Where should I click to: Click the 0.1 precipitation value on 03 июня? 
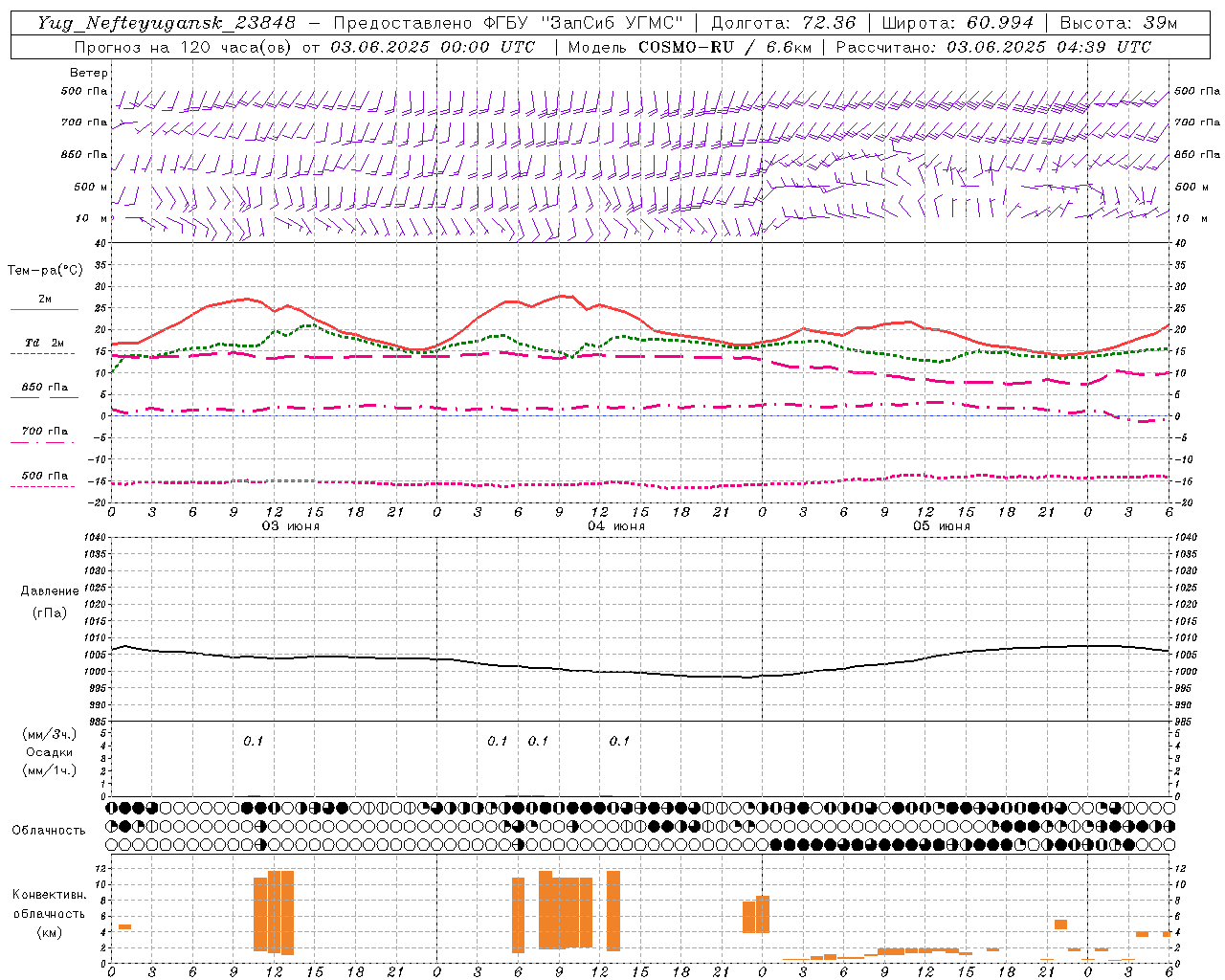253,741
